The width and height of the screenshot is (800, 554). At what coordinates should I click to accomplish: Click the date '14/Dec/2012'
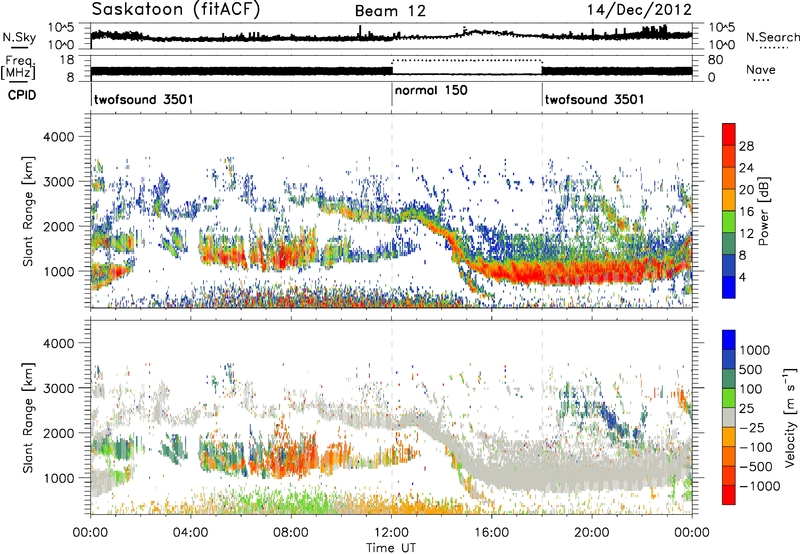639,10
